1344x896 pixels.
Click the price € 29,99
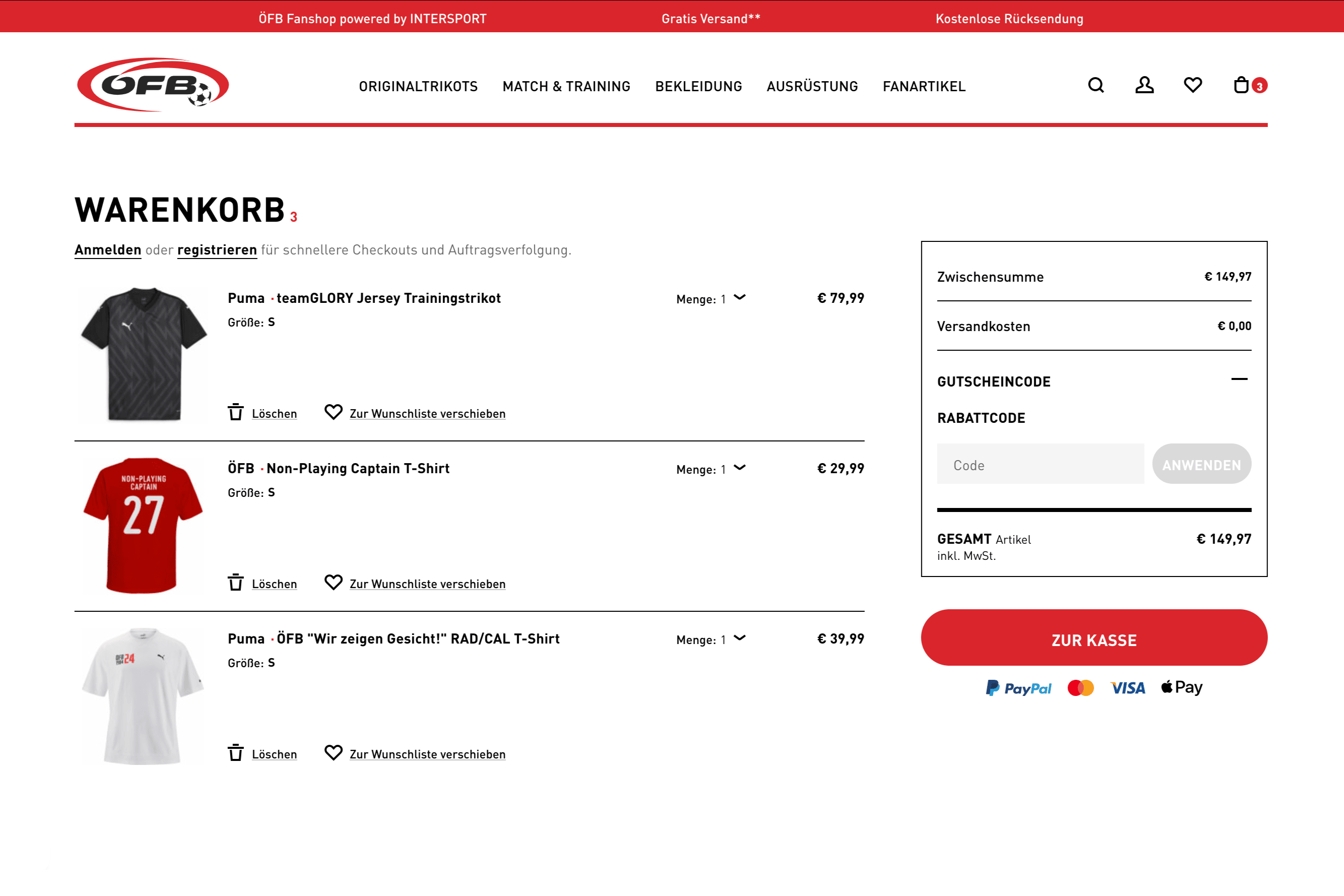(840, 469)
